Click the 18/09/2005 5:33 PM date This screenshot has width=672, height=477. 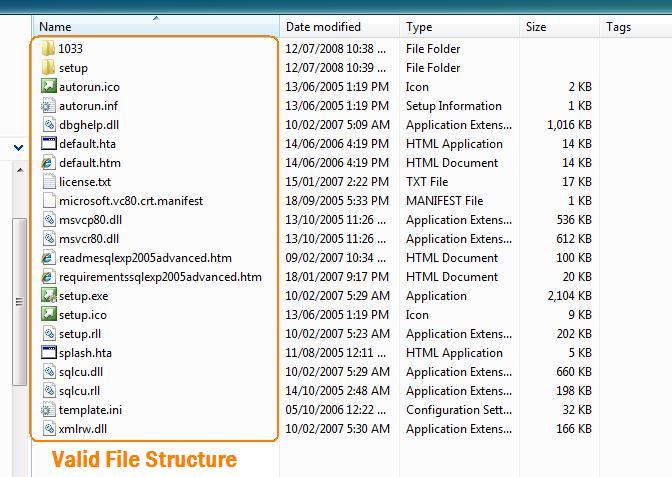click(337, 201)
